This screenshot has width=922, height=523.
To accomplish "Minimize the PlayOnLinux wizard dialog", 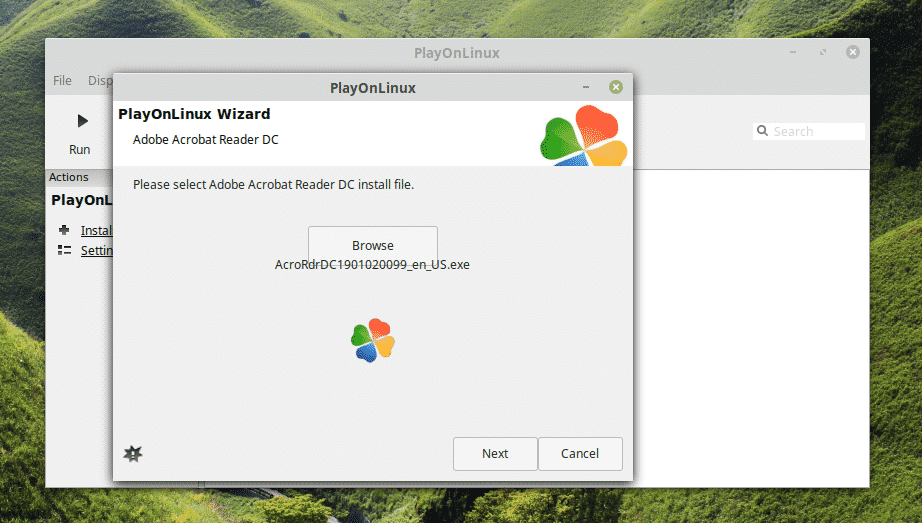I will coord(586,87).
